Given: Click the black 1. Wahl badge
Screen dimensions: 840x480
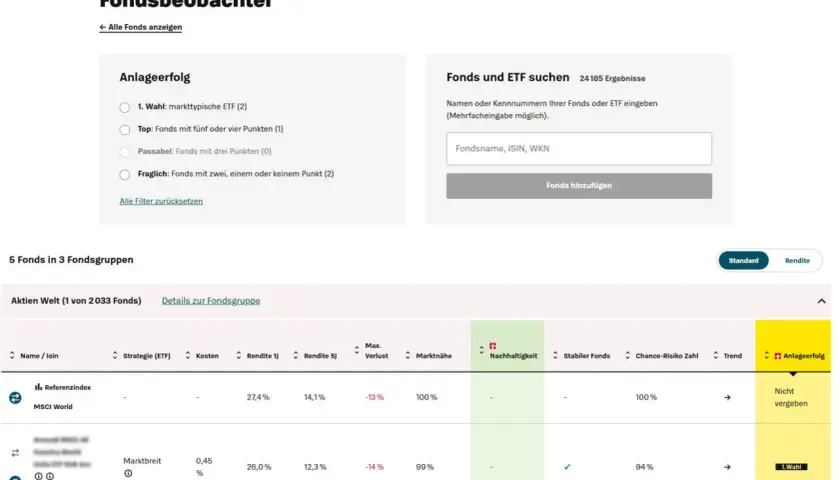Looking at the screenshot, I should tap(791, 467).
